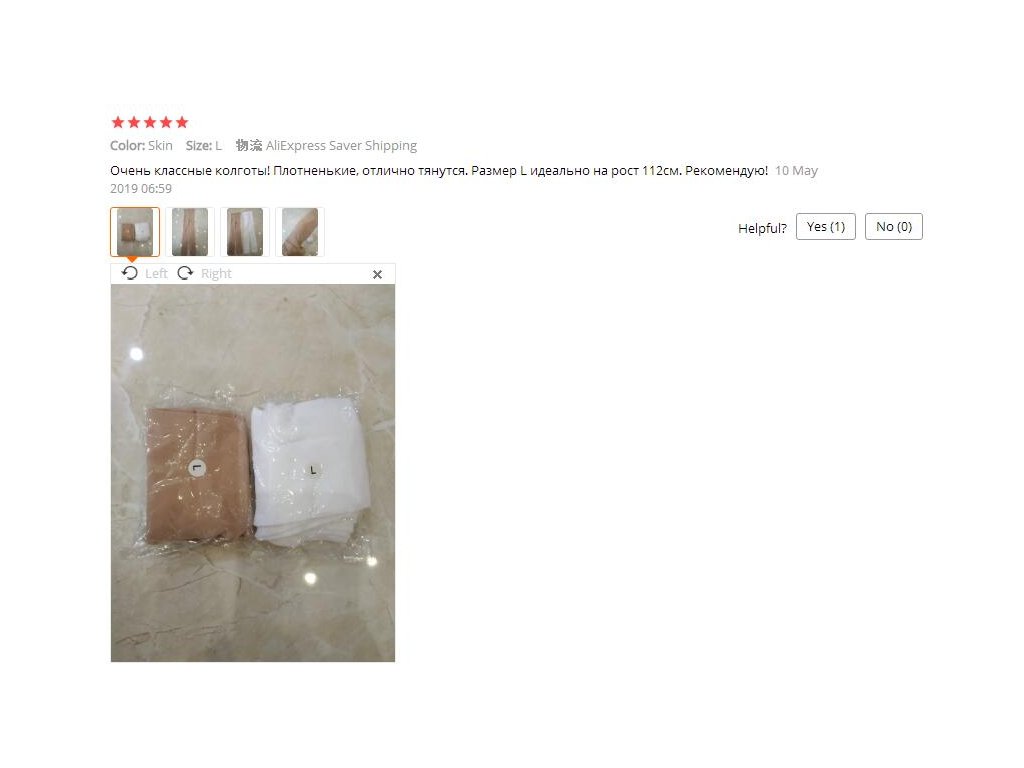The height and width of the screenshot is (768, 1024).
Task: Click the 'Color: Skin' attribute label
Action: [141, 146]
